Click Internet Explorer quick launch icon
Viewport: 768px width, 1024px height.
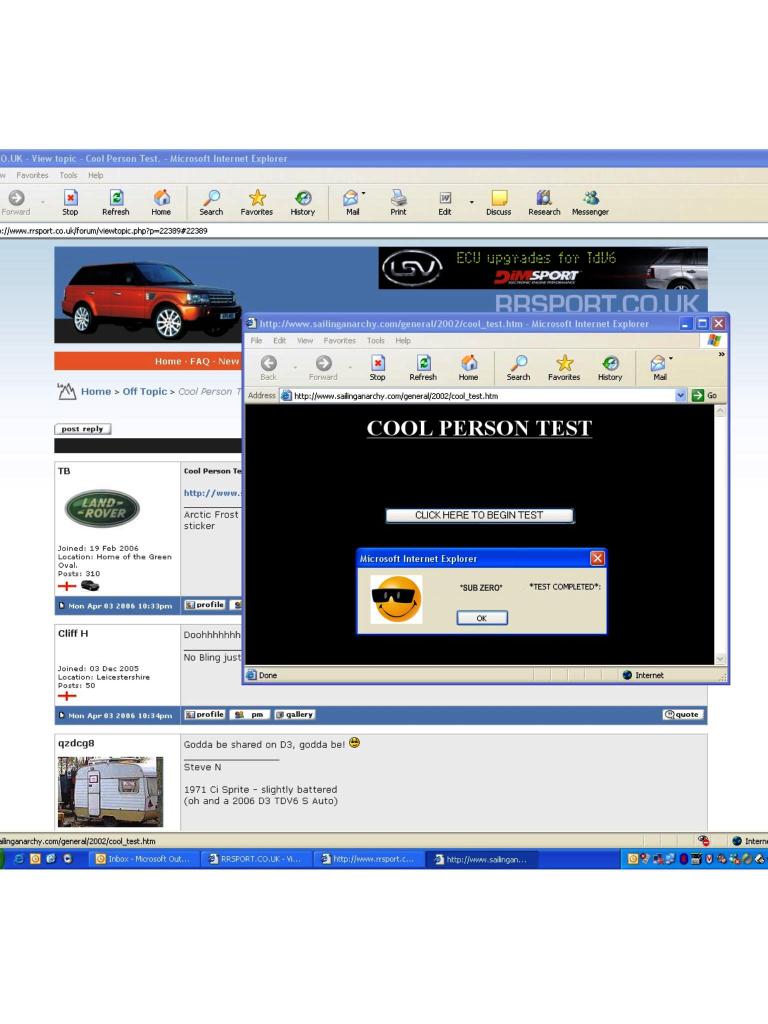pyautogui.click(x=19, y=859)
